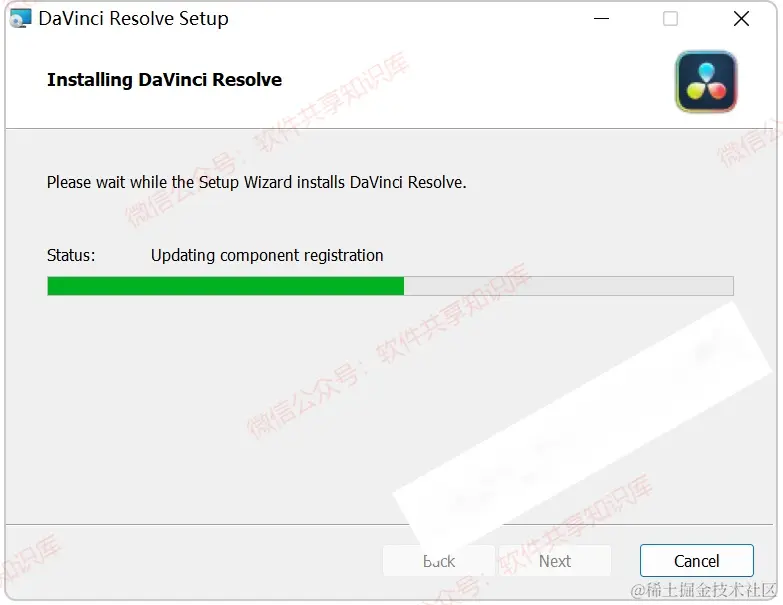Click the "DaVinci Resolve Setup" window title
The height and width of the screenshot is (605, 783).
pos(133,18)
